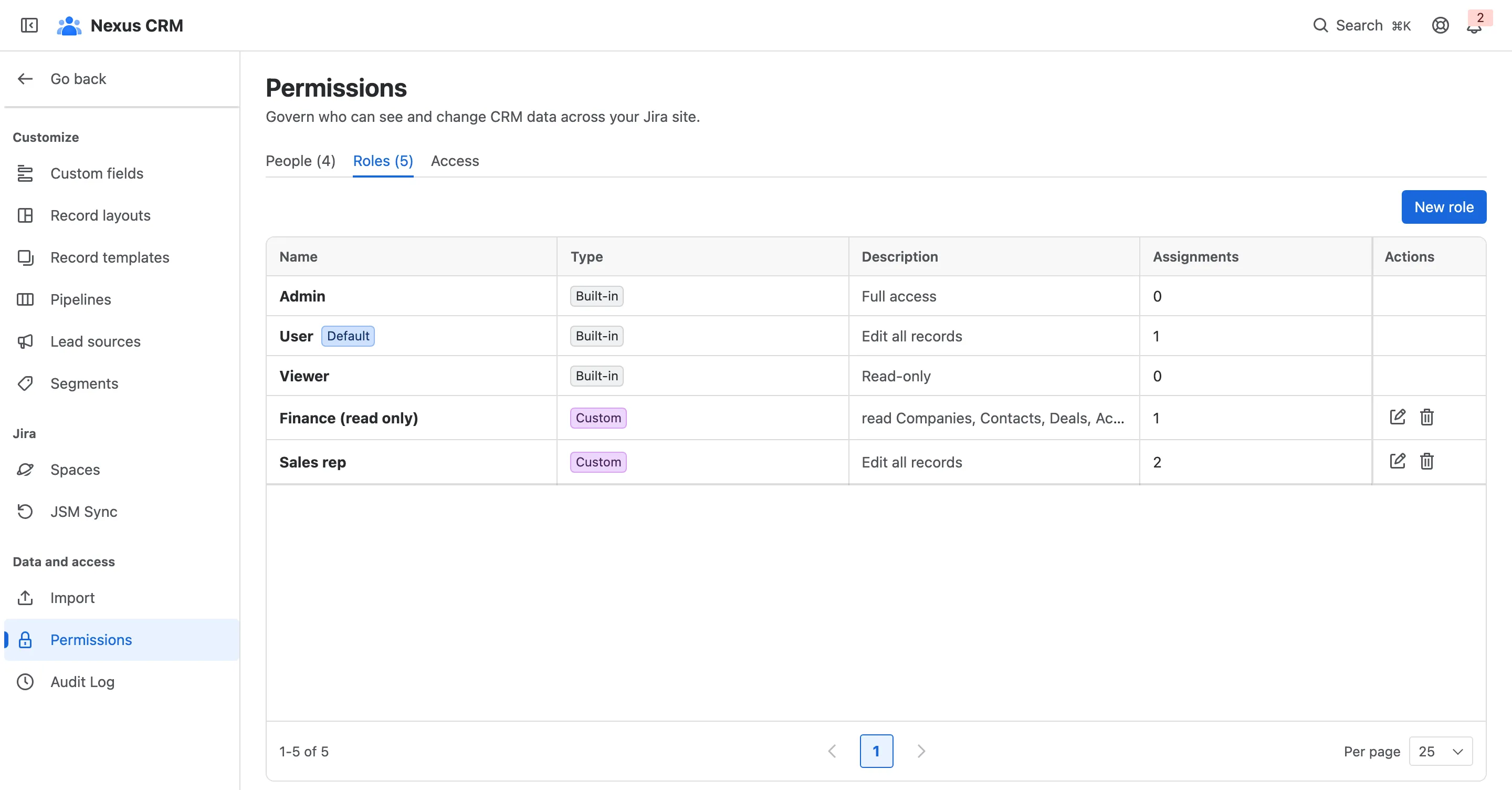The image size is (1512, 790).
Task: Click the Go back arrow icon
Action: click(x=25, y=79)
